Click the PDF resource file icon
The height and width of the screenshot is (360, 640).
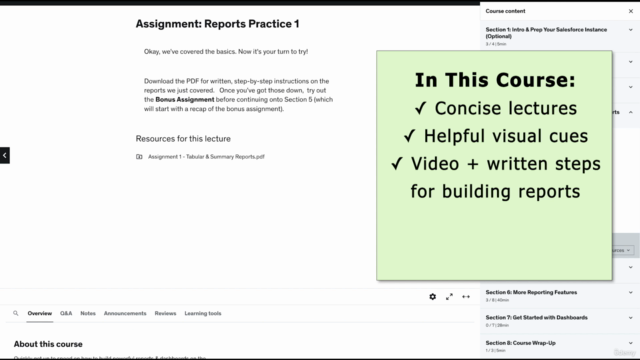tap(139, 157)
